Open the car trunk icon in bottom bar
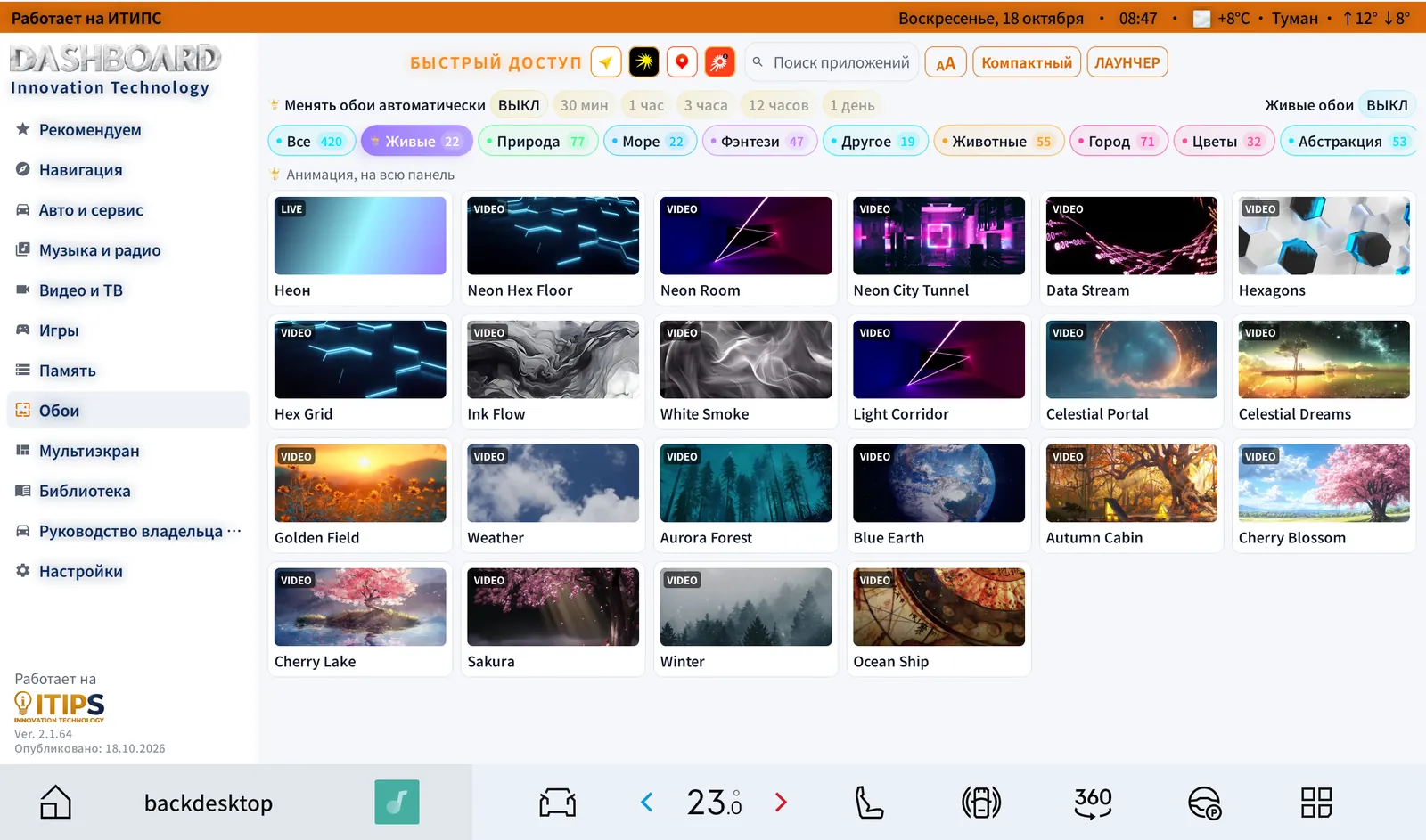 coord(558,803)
